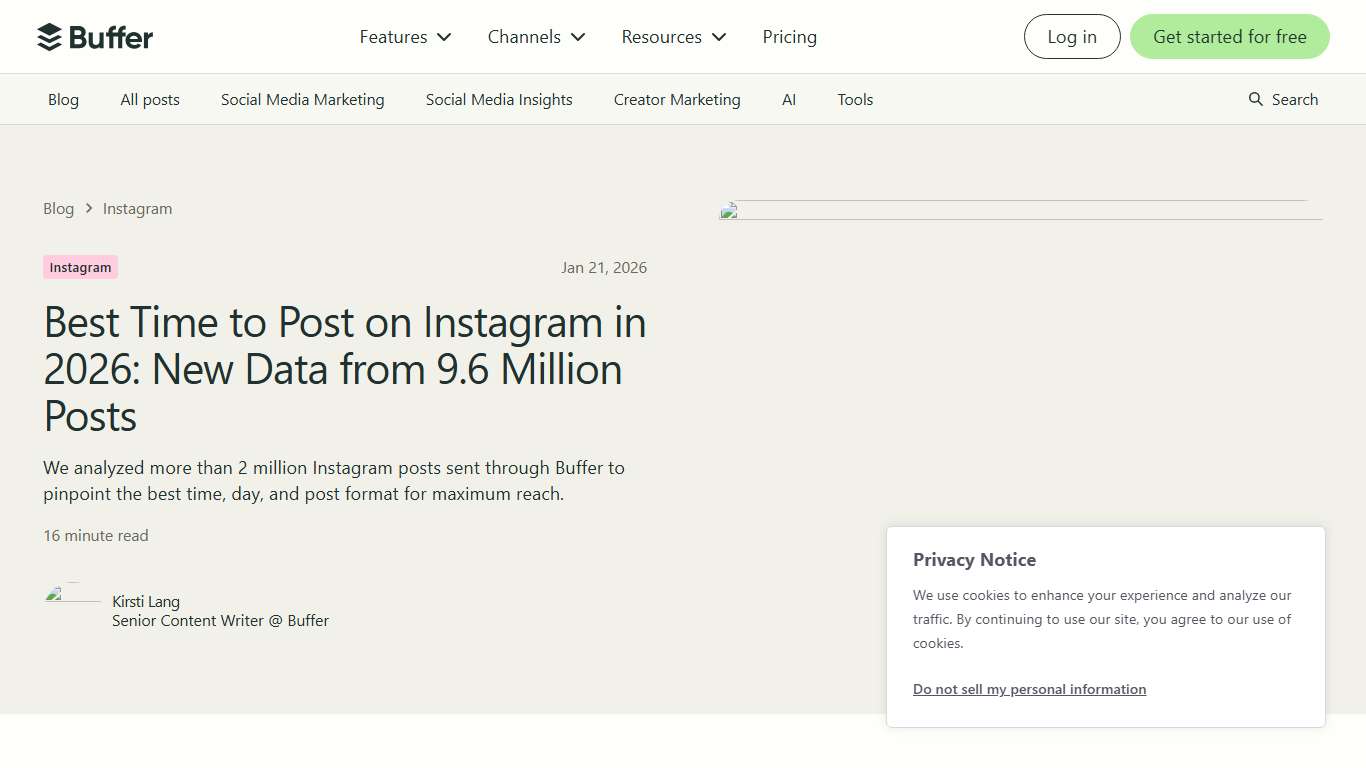1366x768 pixels.
Task: Open the Channels dropdown
Action: [x=535, y=36]
